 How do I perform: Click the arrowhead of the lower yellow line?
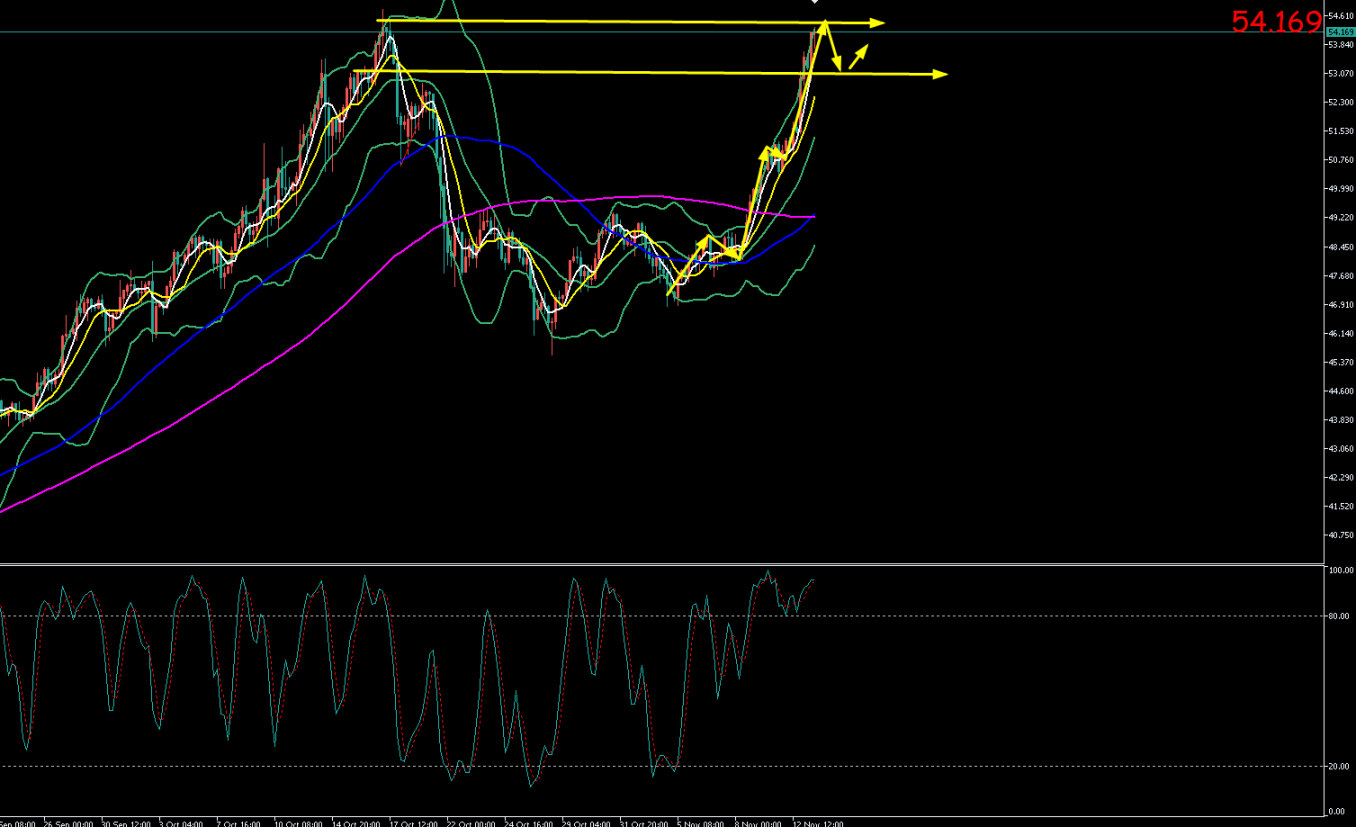[x=940, y=74]
